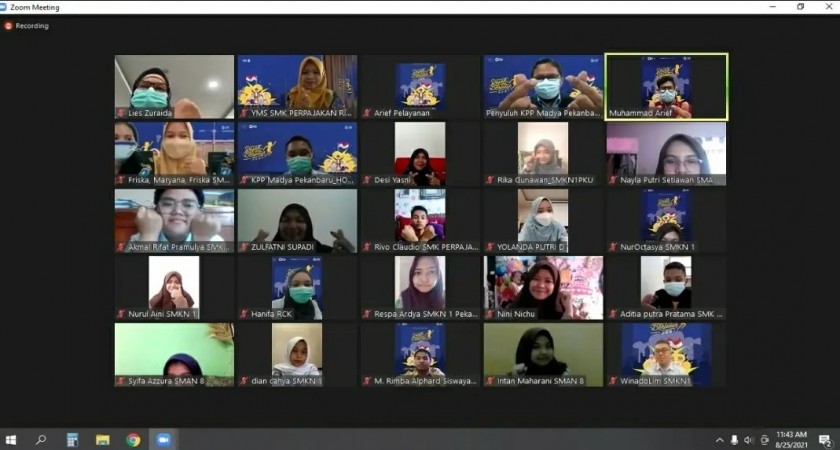840x450 pixels.
Task: Click muted mic icon beside Desi Yasni
Action: click(367, 180)
